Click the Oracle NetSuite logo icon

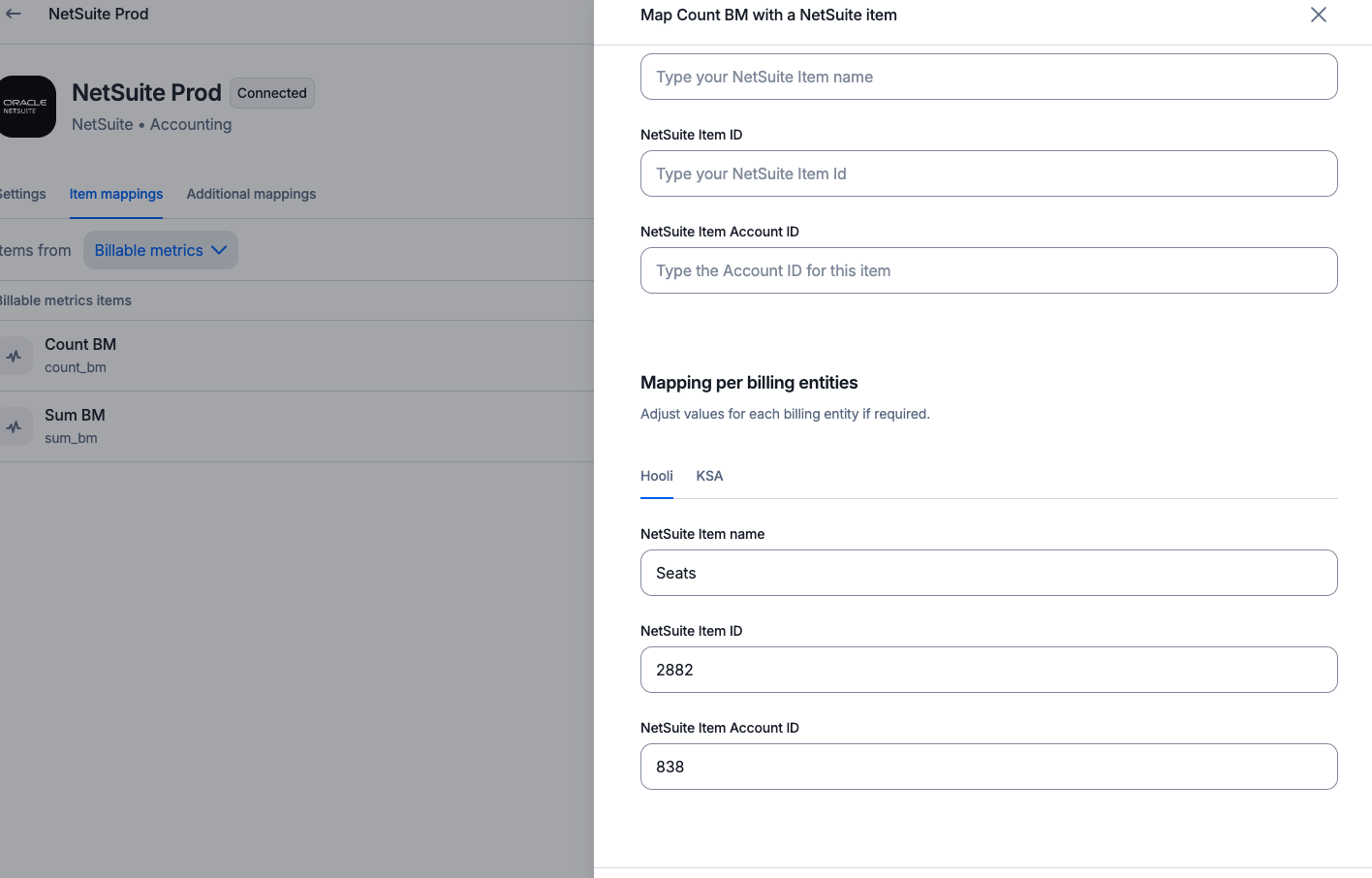pyautogui.click(x=25, y=107)
